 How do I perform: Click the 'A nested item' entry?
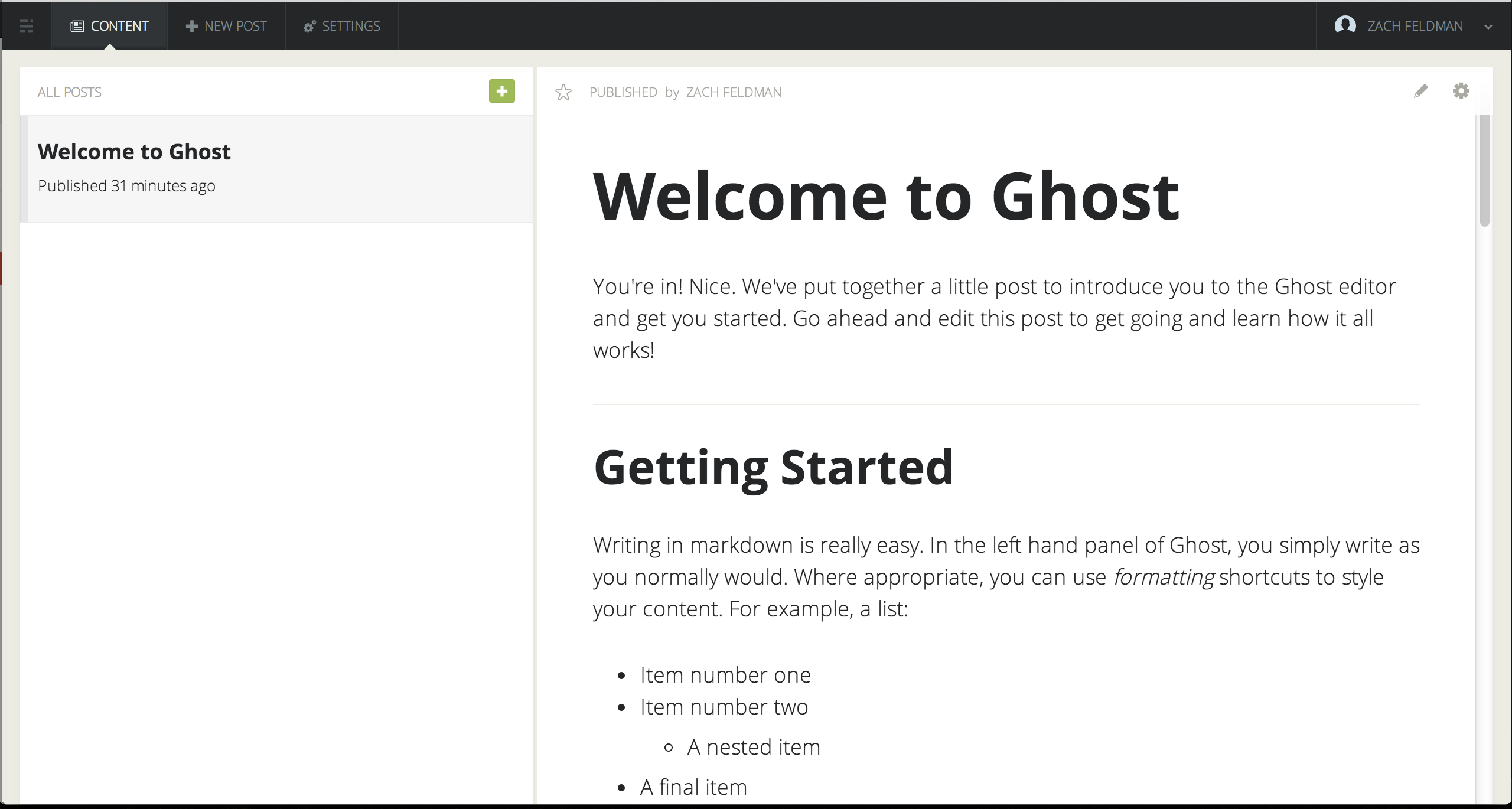point(754,747)
